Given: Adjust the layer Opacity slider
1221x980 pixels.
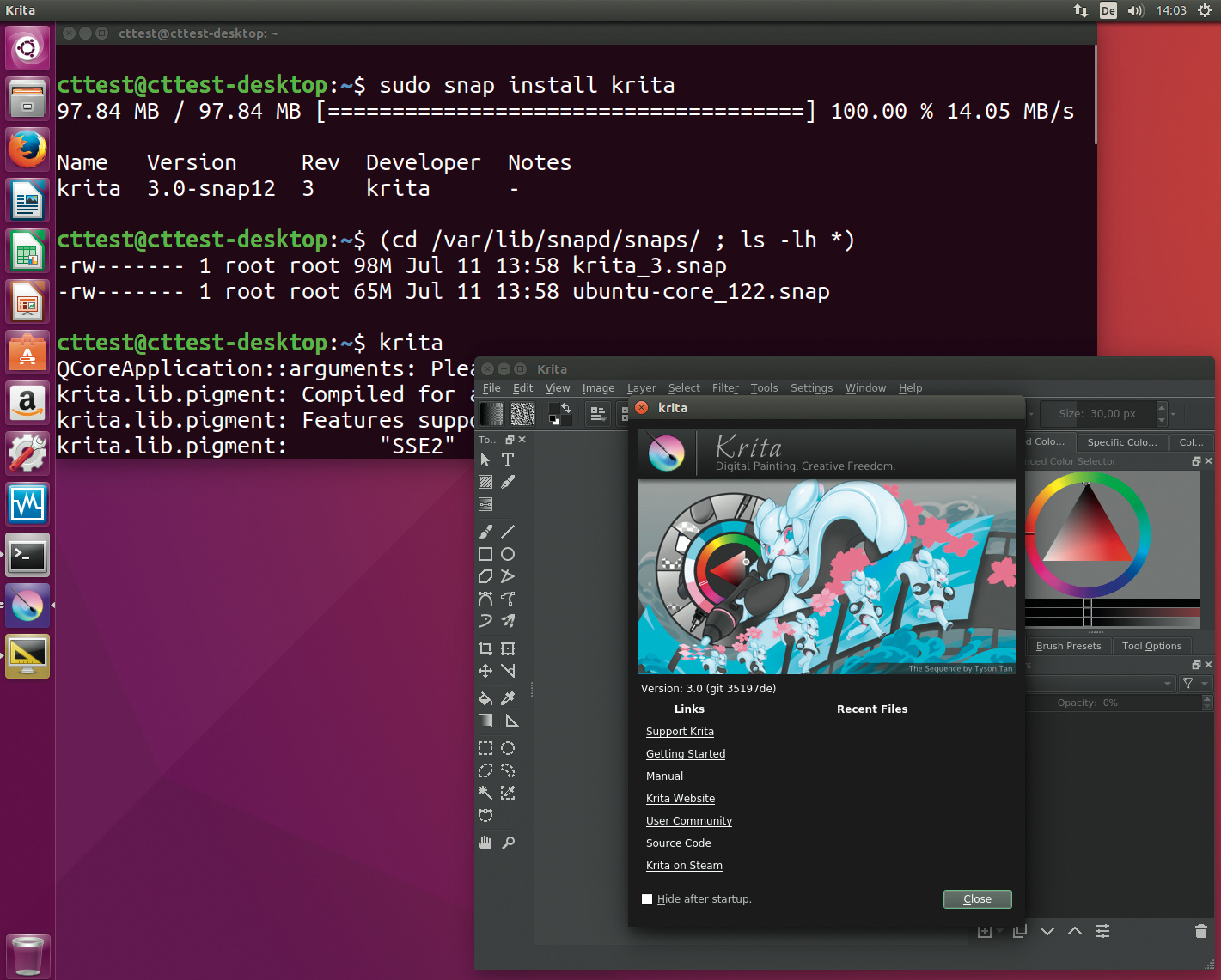Looking at the screenshot, I should point(1114,703).
